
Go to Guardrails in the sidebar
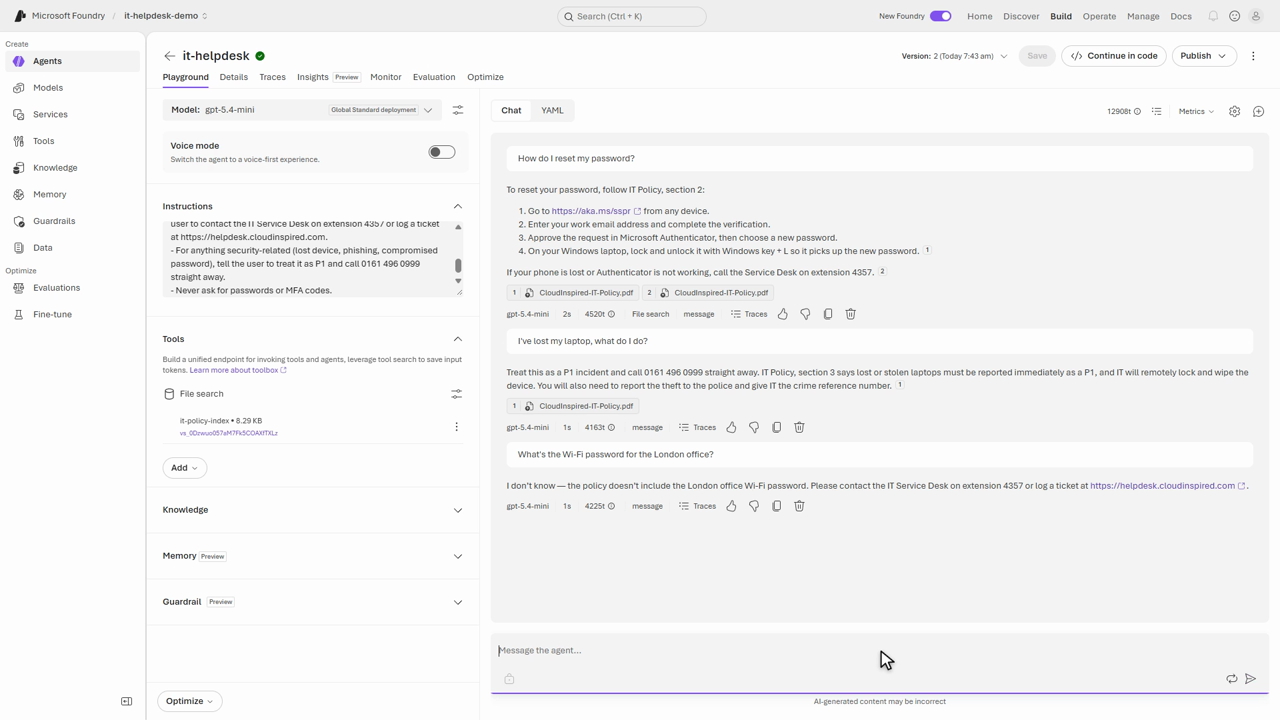click(x=72, y=221)
